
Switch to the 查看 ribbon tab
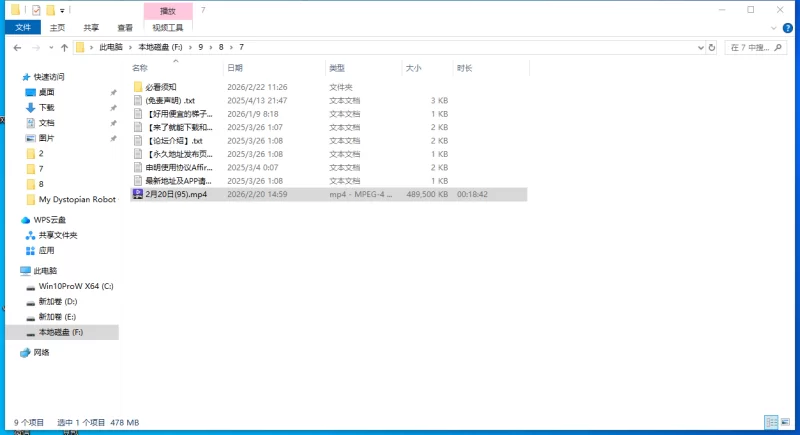[x=125, y=28]
